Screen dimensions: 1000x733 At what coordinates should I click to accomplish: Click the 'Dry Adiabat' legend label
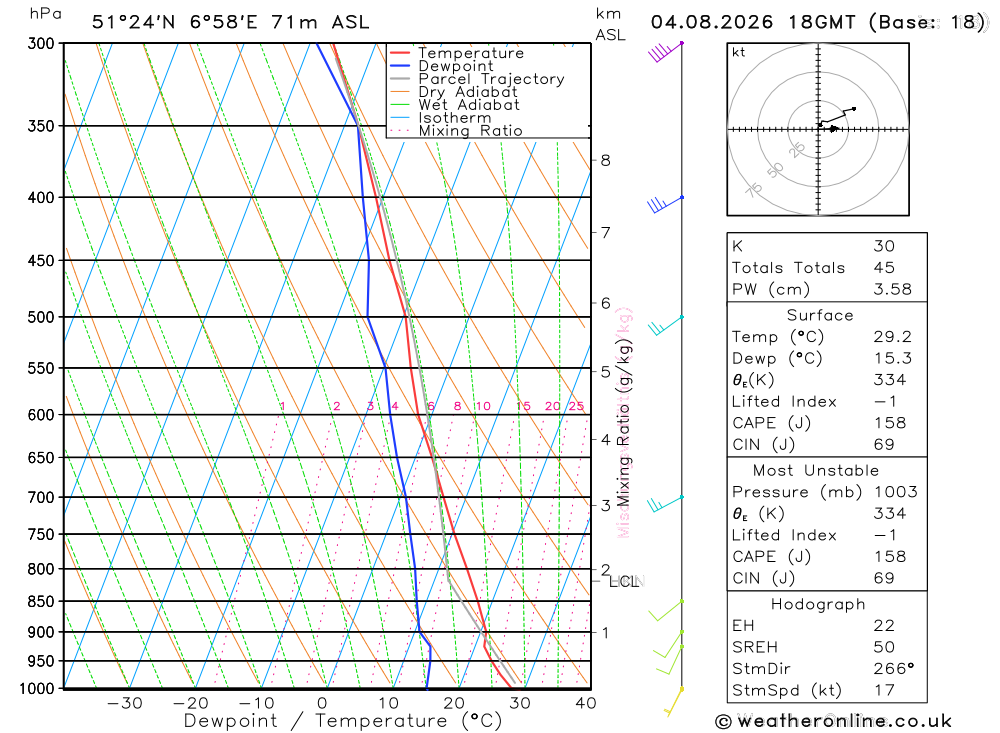(x=467, y=92)
